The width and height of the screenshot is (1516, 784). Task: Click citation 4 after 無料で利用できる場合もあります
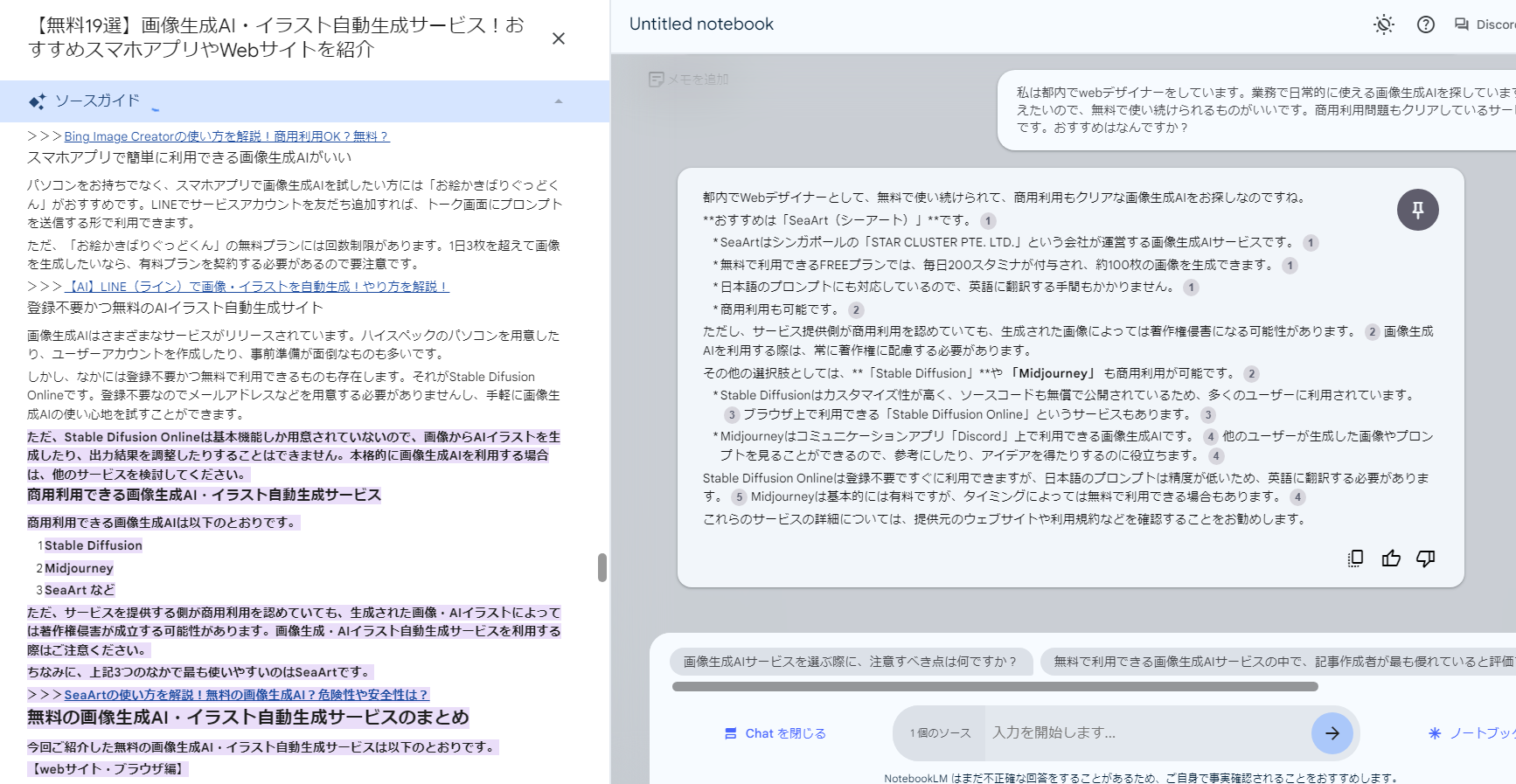pos(1297,497)
